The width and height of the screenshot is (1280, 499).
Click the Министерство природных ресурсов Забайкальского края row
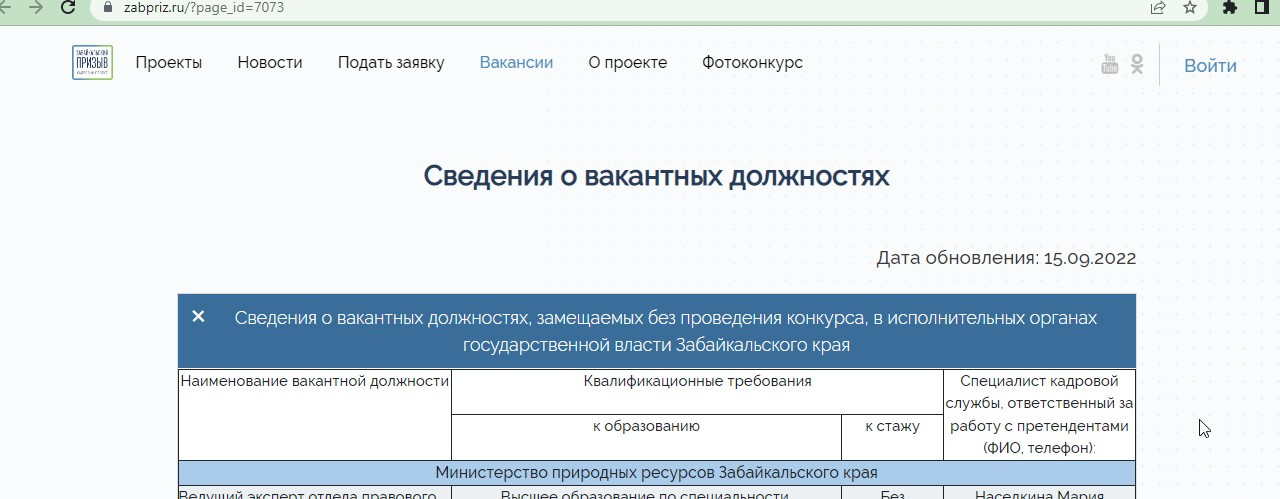coord(657,472)
